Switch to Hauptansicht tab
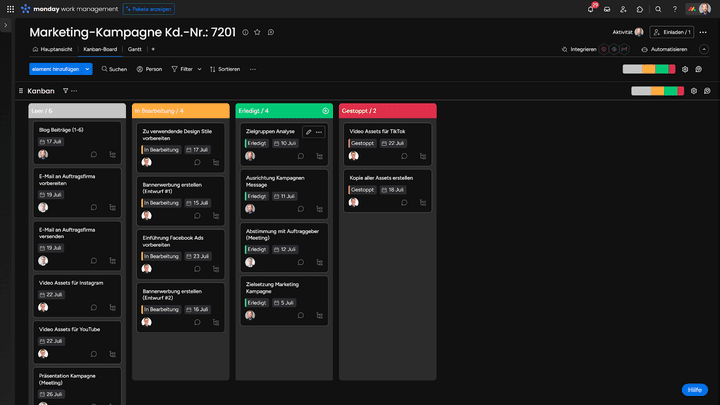This screenshot has width=720, height=405. [52, 49]
